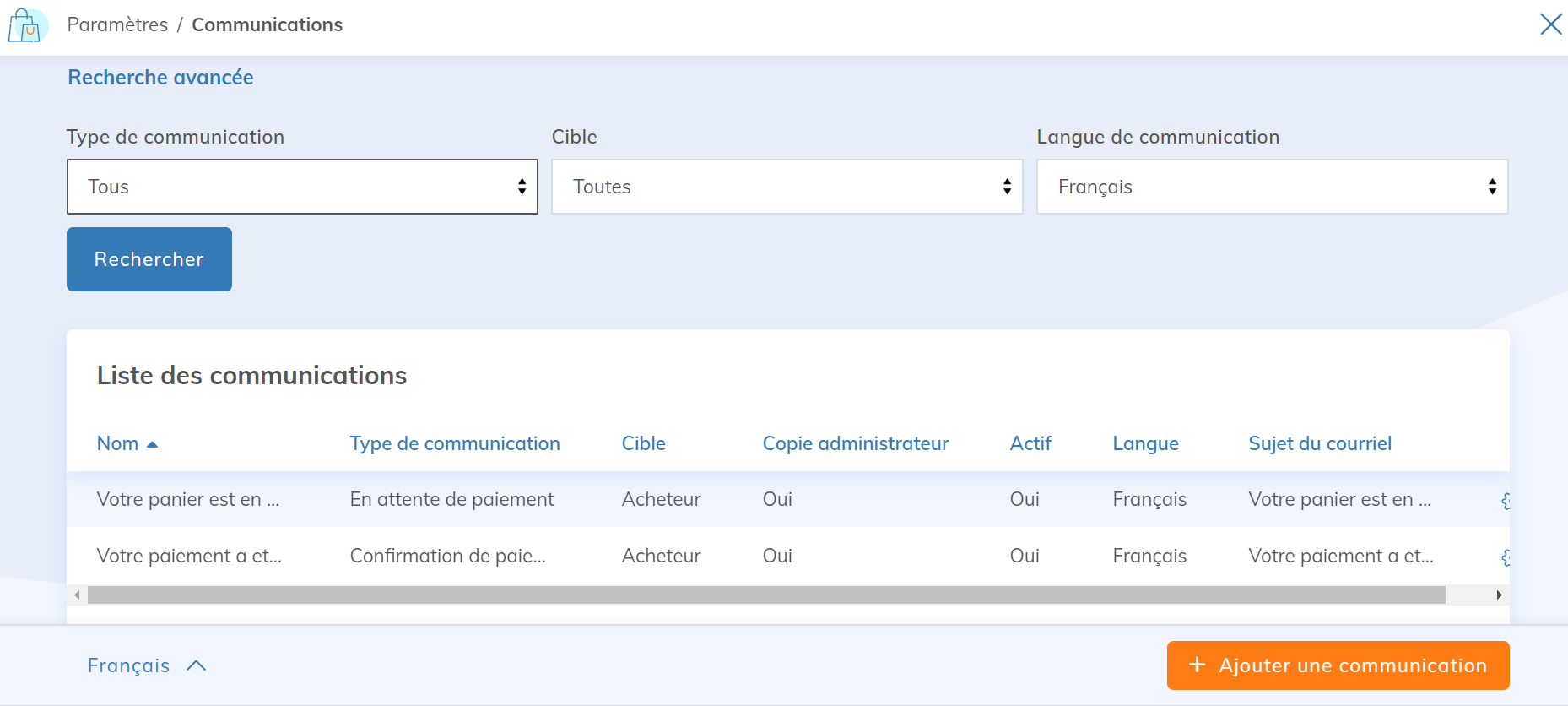This screenshot has height=706, width=1568.
Task: Sort by the Copie administrateur column header
Action: (x=855, y=443)
